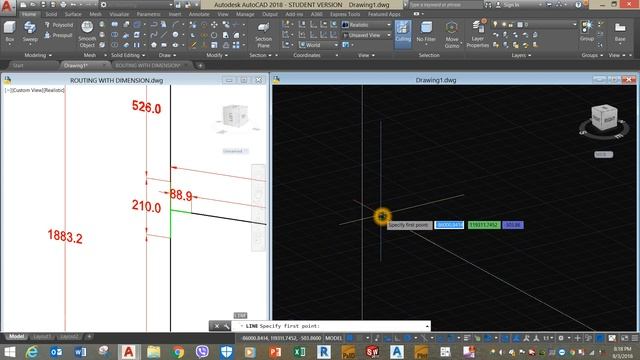Viewport: 640px width, 360px height.
Task: Open the Realistic visual style dropdown
Action: click(x=367, y=25)
